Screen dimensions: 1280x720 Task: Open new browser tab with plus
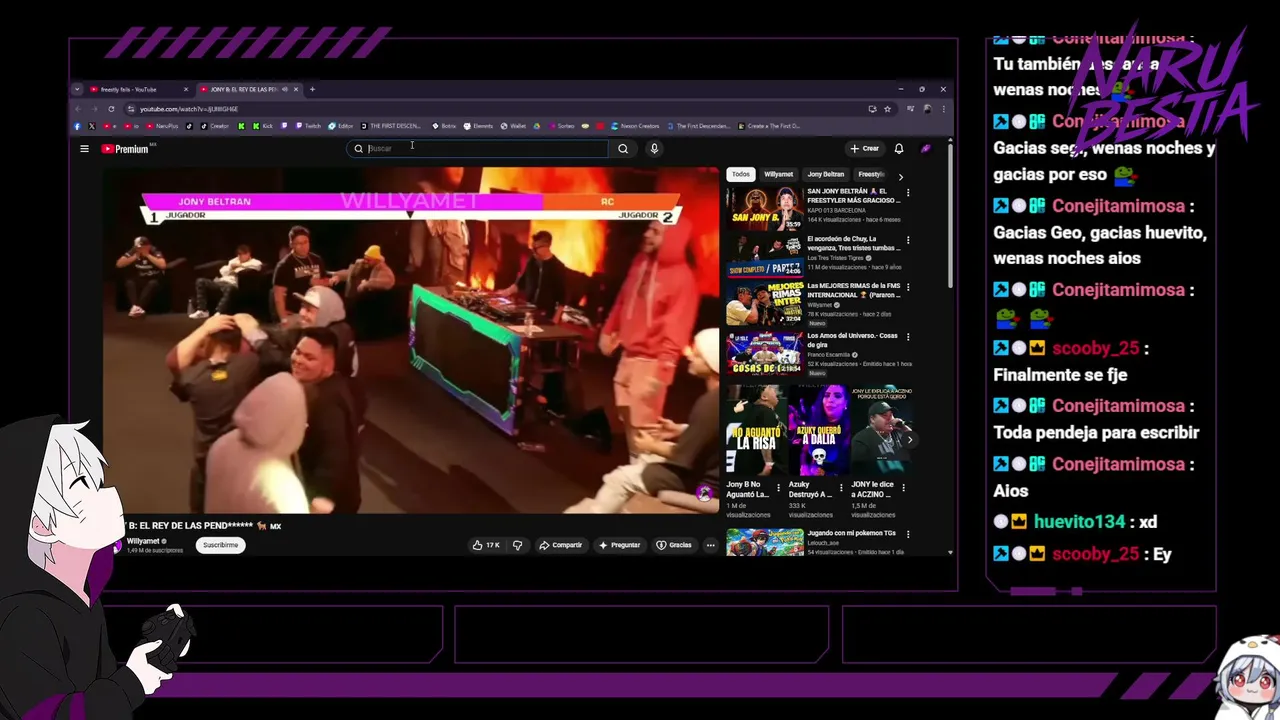312,89
